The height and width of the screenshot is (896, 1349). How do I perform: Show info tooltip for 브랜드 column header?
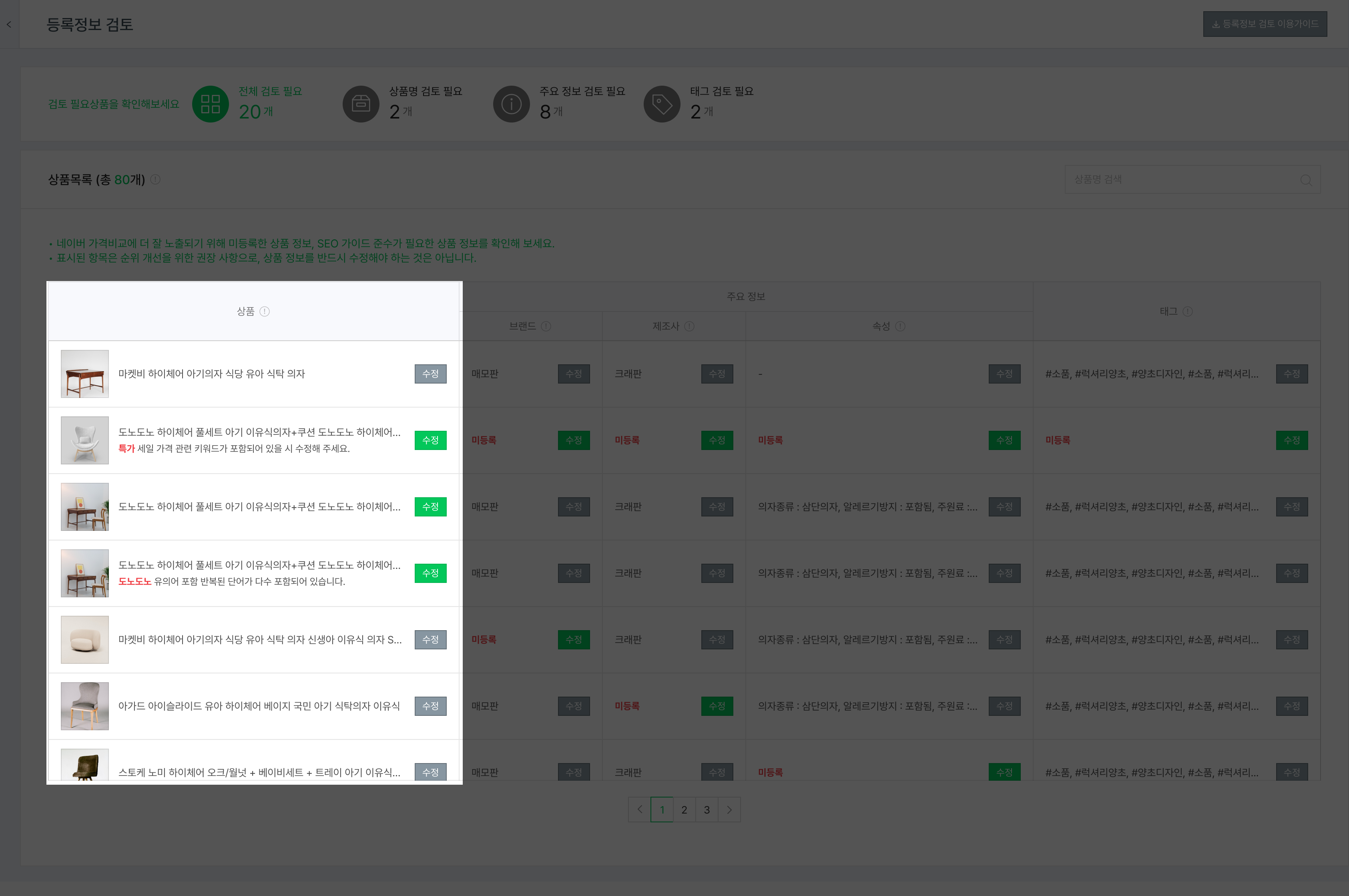point(546,326)
